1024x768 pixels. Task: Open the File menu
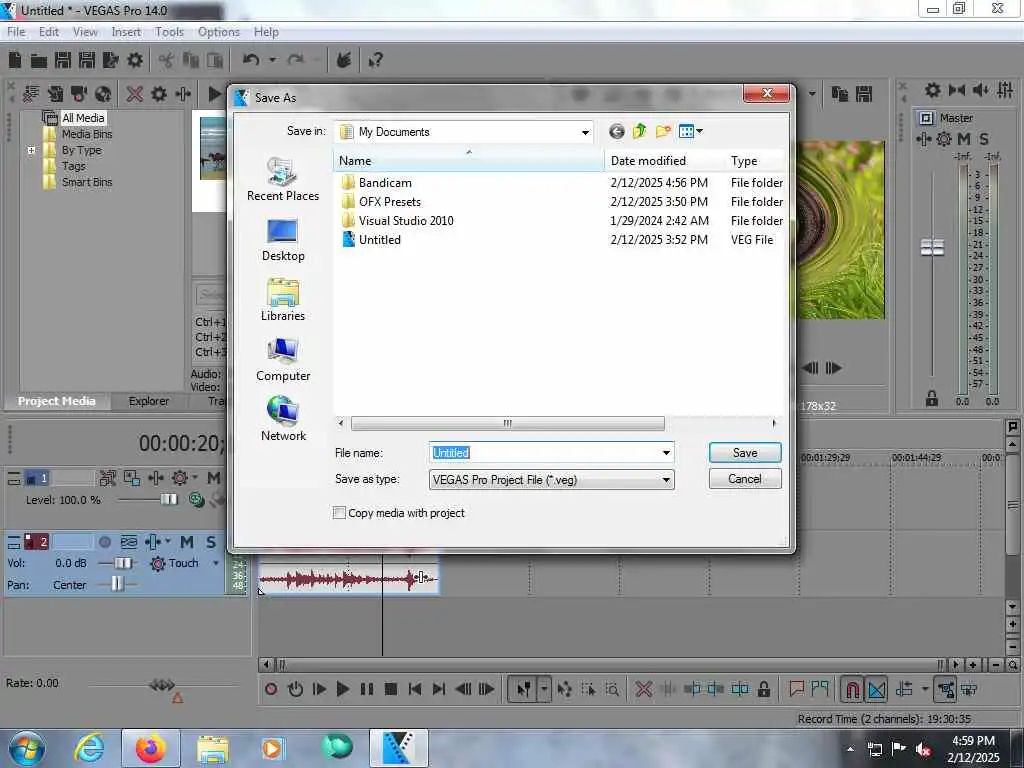[x=16, y=31]
